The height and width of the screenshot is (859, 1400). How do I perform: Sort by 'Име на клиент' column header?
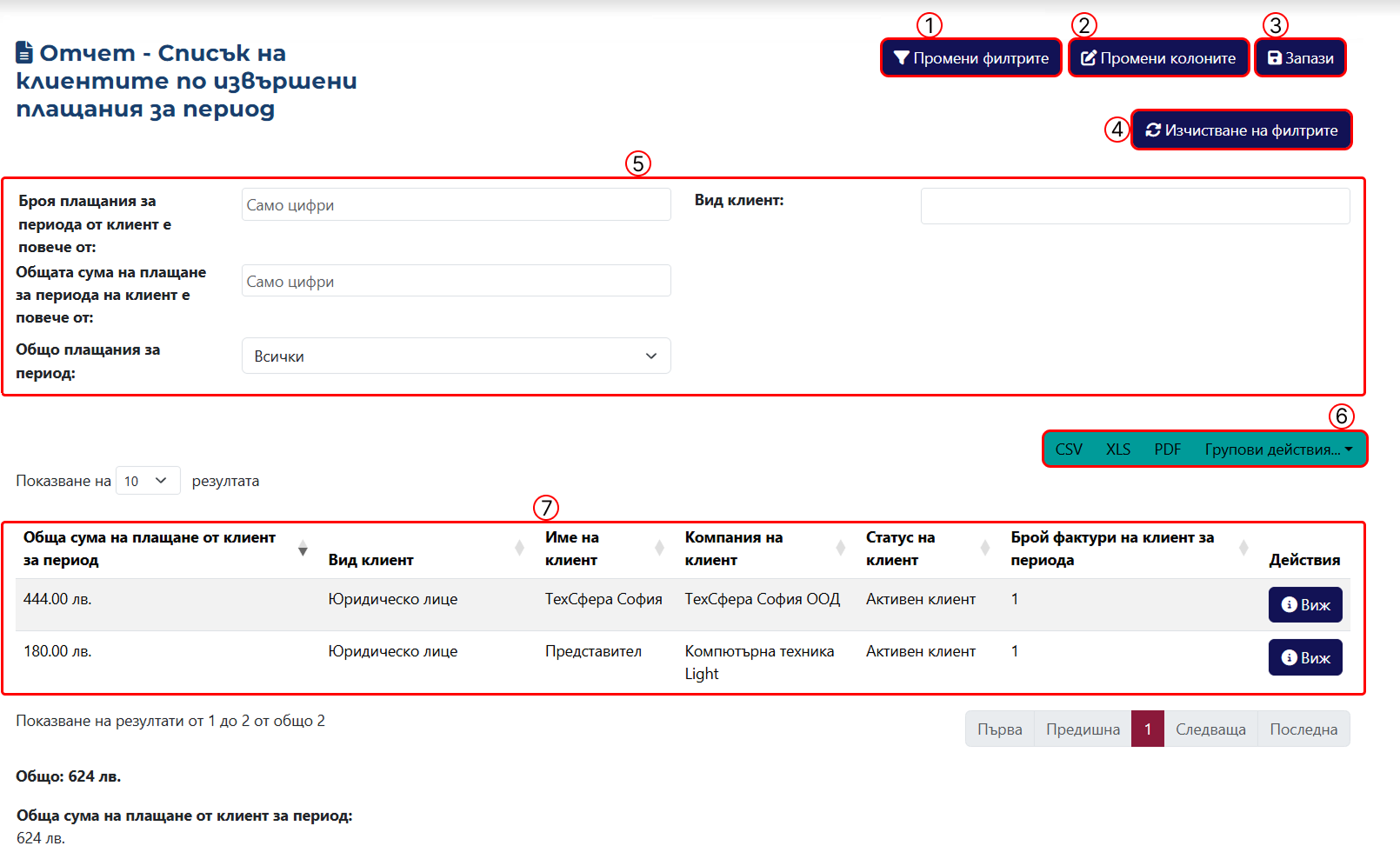tap(606, 549)
